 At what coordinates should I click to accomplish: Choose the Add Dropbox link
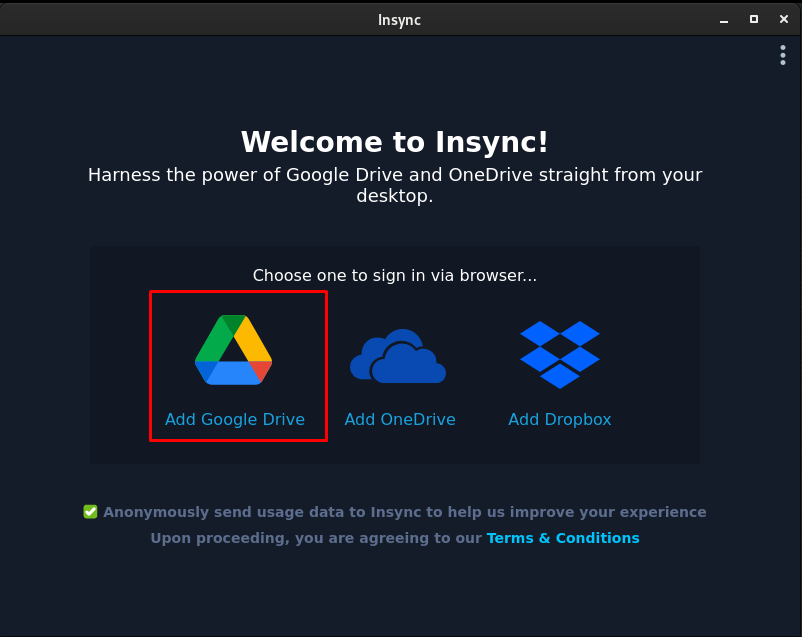click(560, 420)
